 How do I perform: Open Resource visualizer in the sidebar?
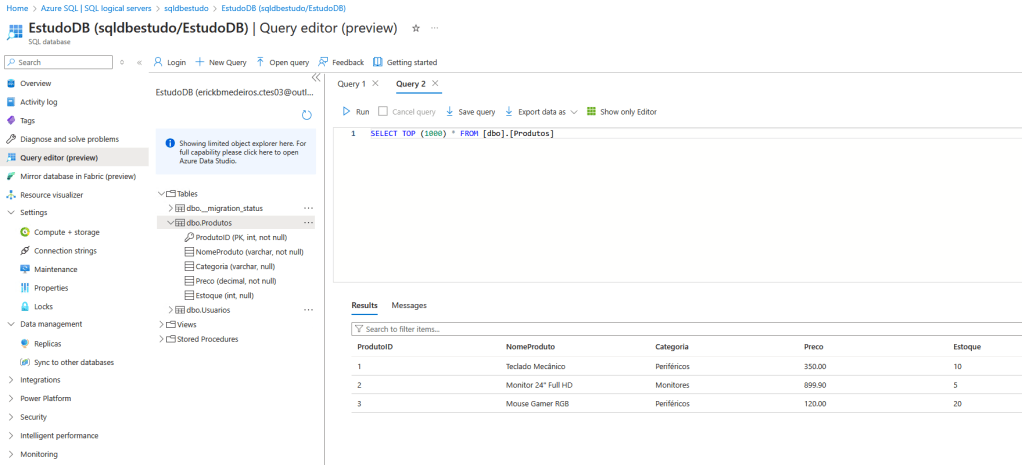click(51, 195)
